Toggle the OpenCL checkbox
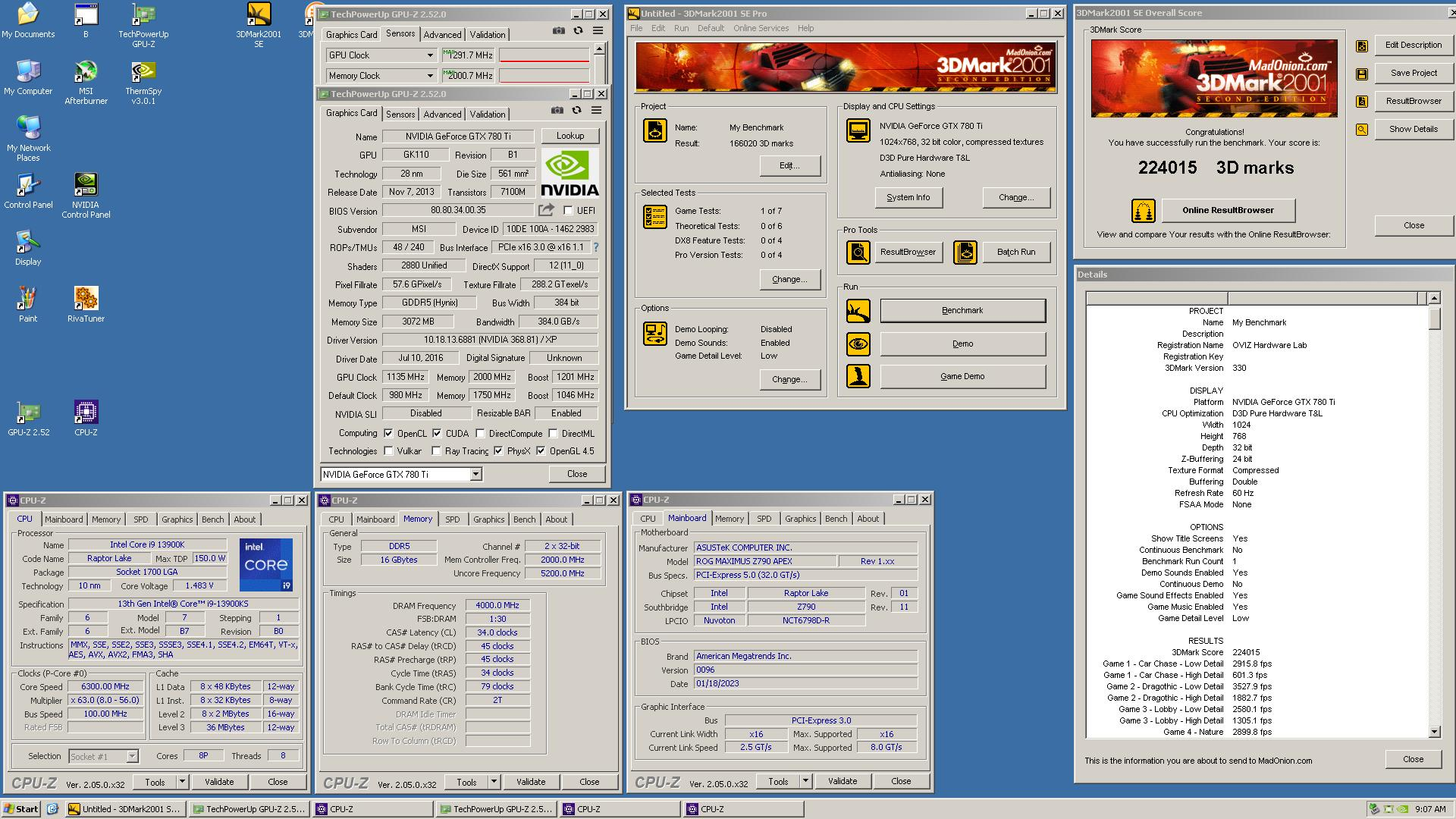1456x819 pixels. click(388, 434)
